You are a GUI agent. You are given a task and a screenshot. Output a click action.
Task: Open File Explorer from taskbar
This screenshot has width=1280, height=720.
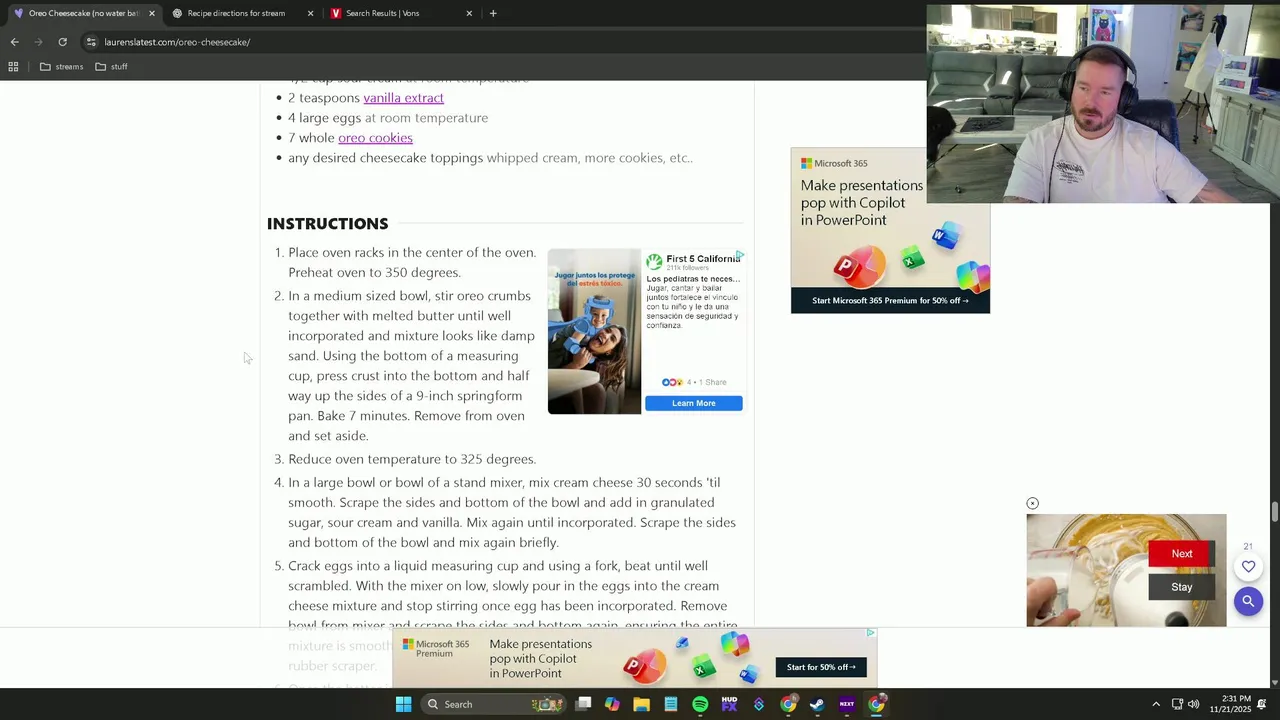coord(641,704)
